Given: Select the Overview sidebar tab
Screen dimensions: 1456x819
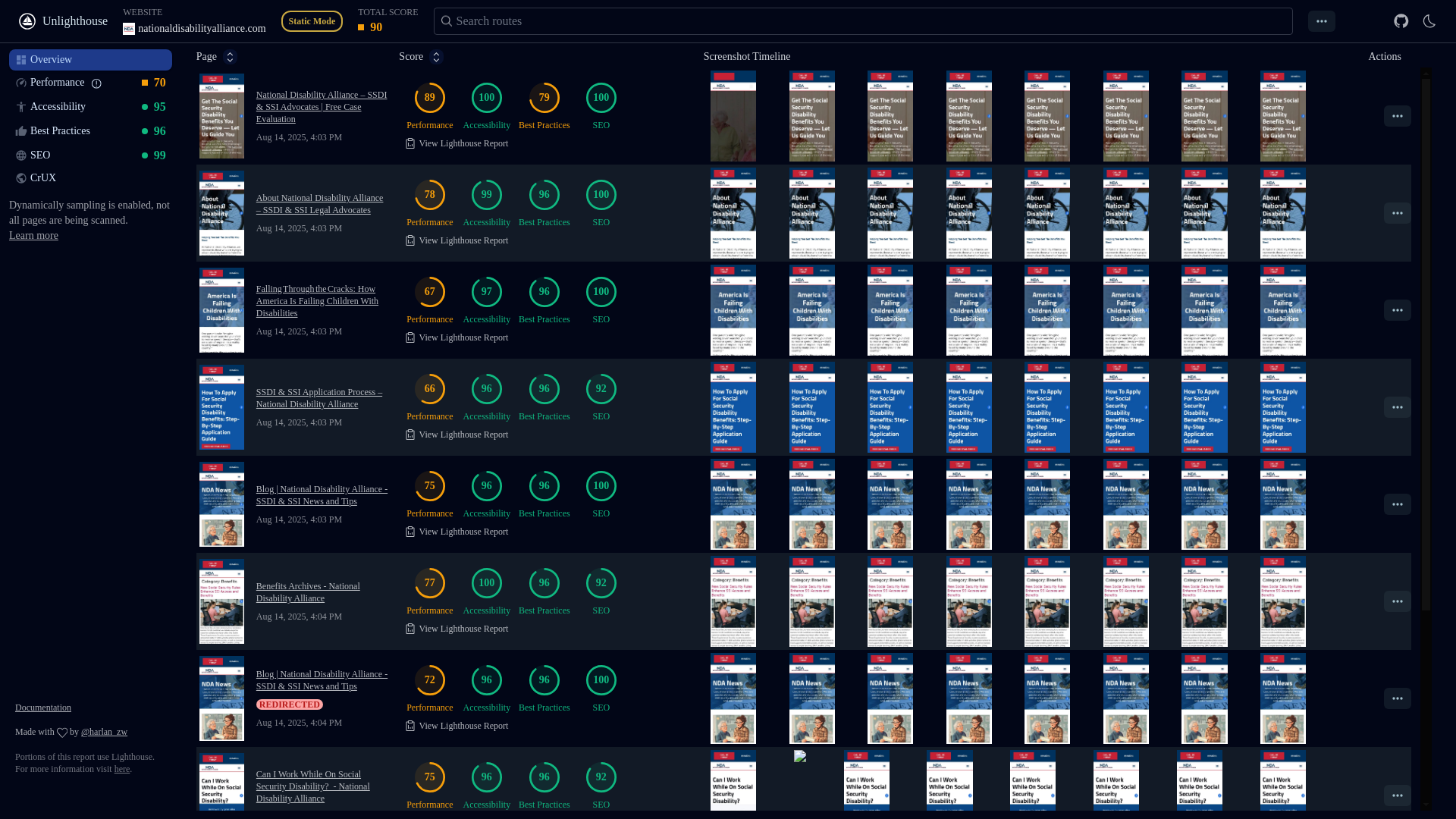Looking at the screenshot, I should pyautogui.click(x=90, y=60).
